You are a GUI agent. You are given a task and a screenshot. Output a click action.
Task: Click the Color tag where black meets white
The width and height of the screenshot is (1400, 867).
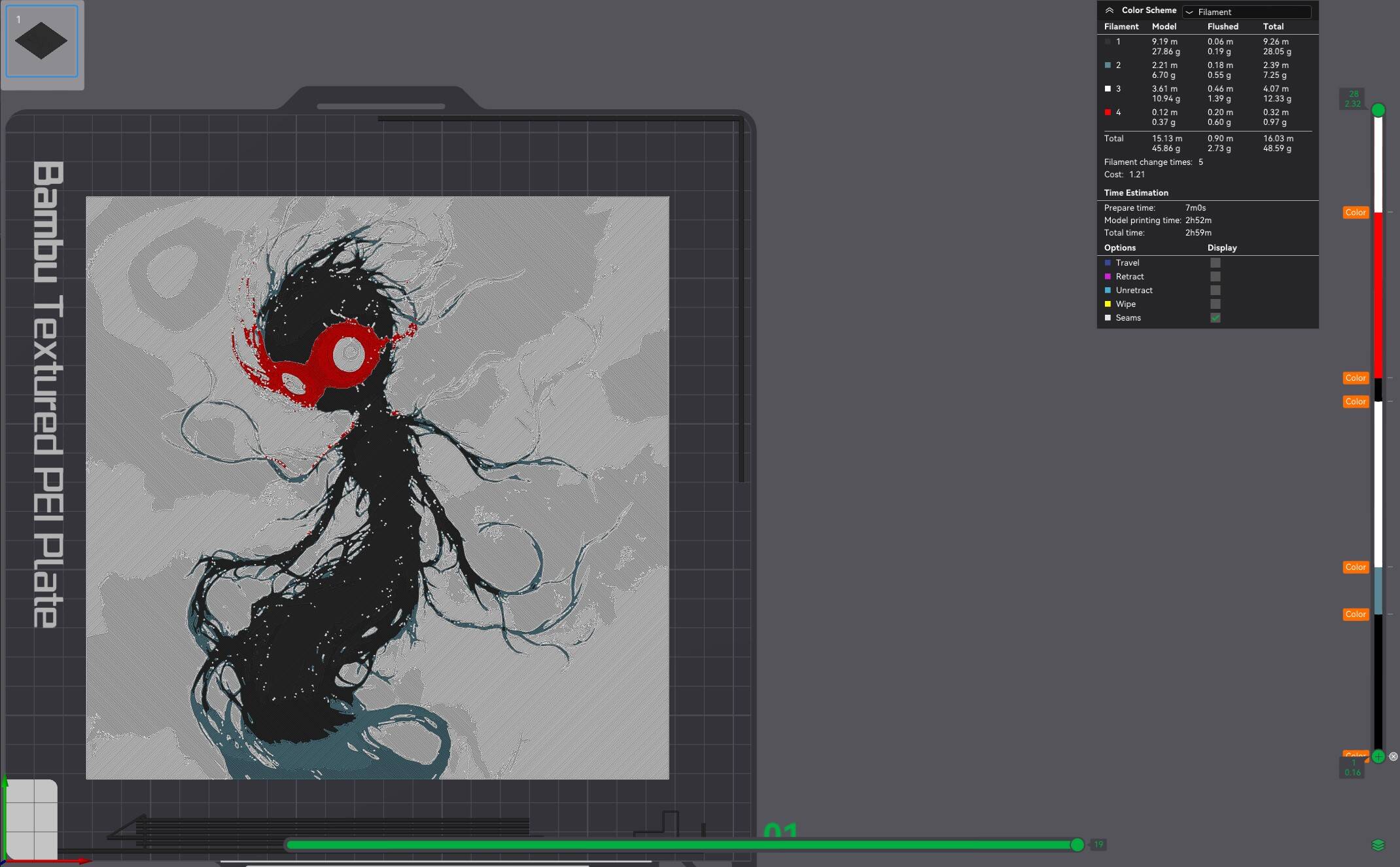[1356, 402]
